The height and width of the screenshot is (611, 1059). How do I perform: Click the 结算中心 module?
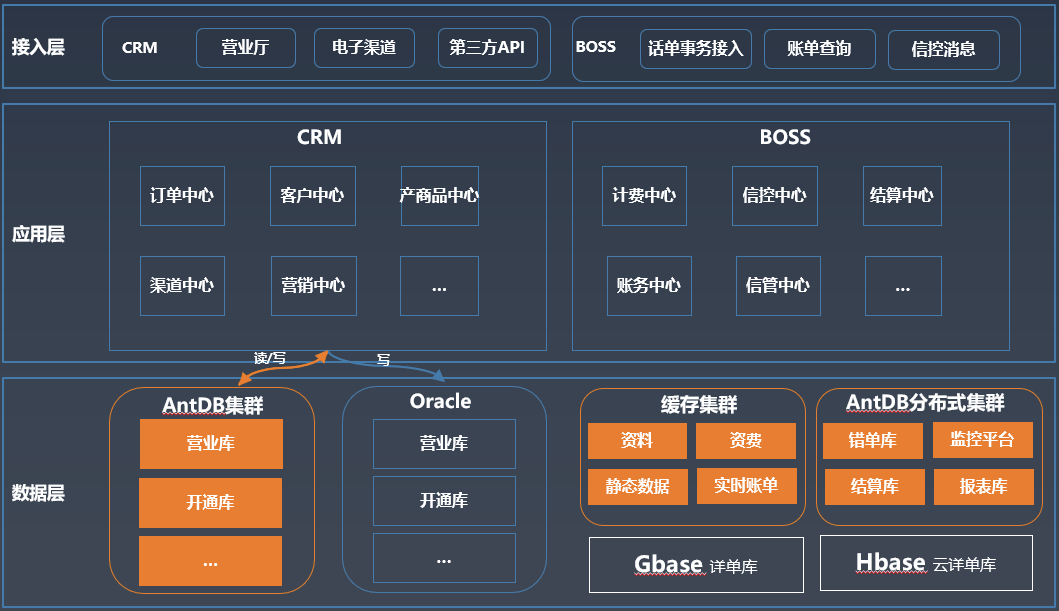pyautogui.click(x=902, y=196)
